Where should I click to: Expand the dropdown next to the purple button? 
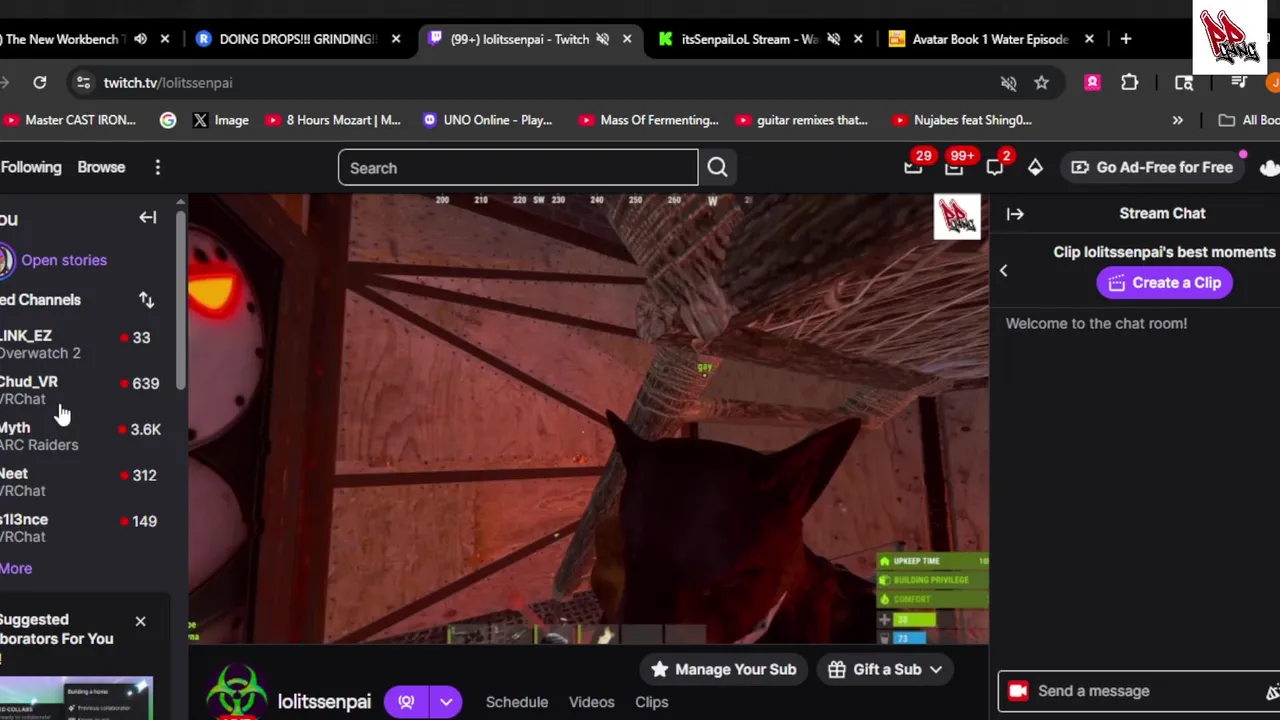click(446, 702)
